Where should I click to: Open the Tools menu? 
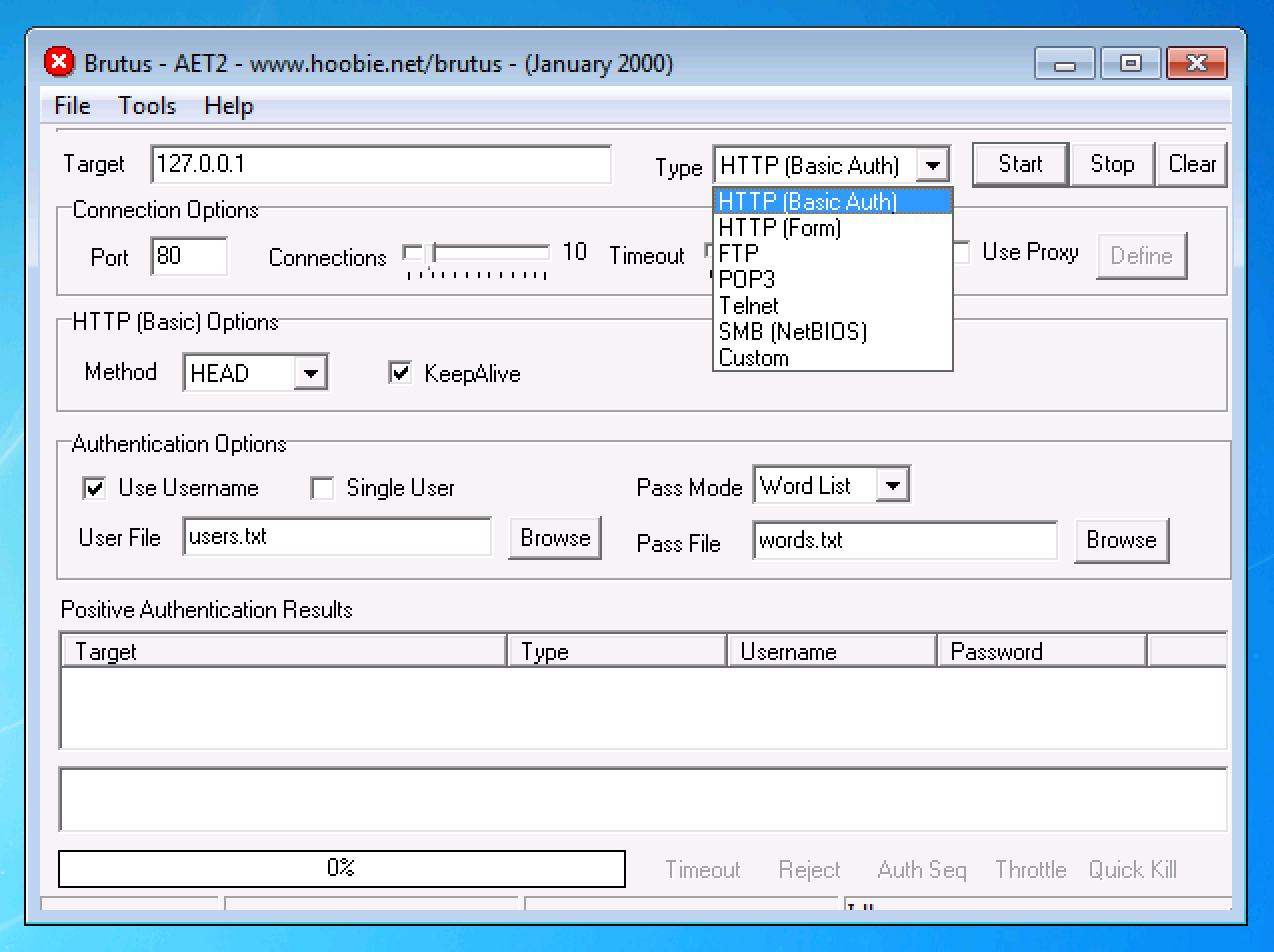click(x=147, y=106)
